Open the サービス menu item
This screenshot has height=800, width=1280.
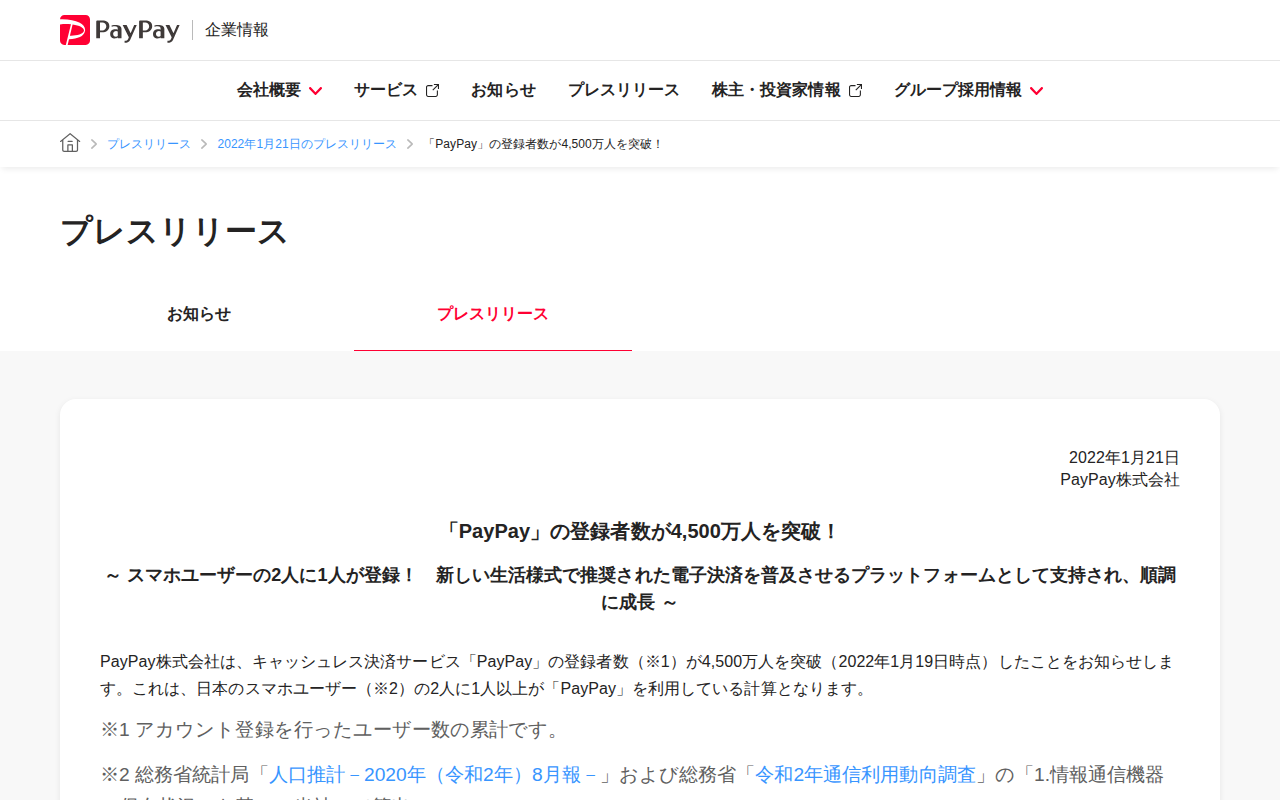(x=386, y=90)
